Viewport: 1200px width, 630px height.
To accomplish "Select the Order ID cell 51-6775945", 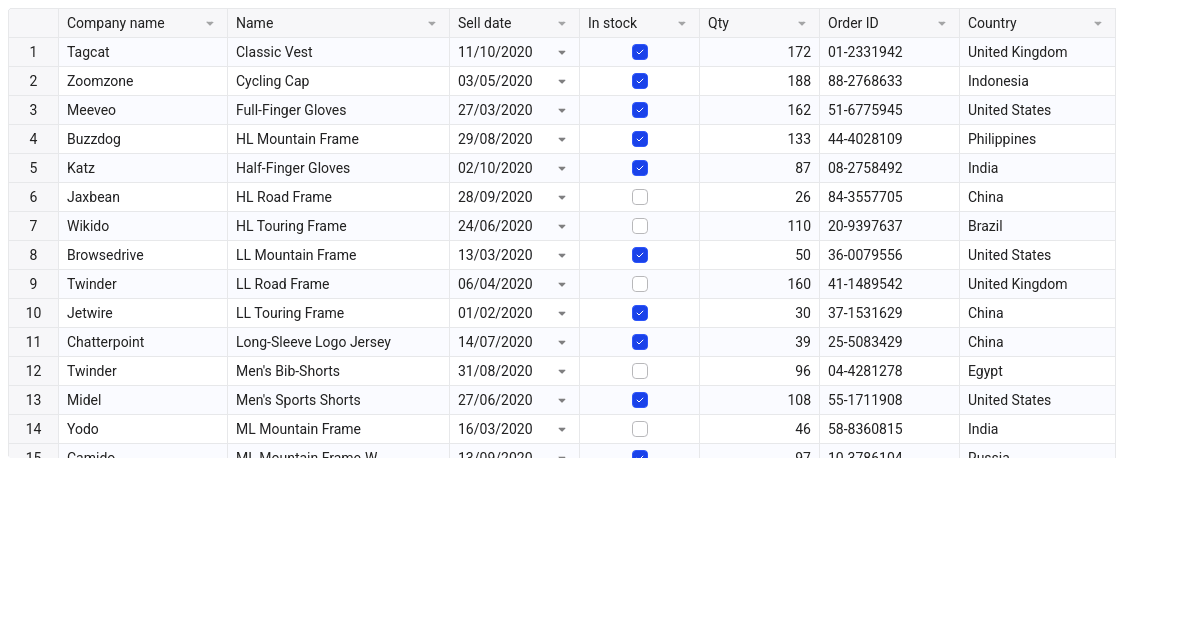I will 889,110.
